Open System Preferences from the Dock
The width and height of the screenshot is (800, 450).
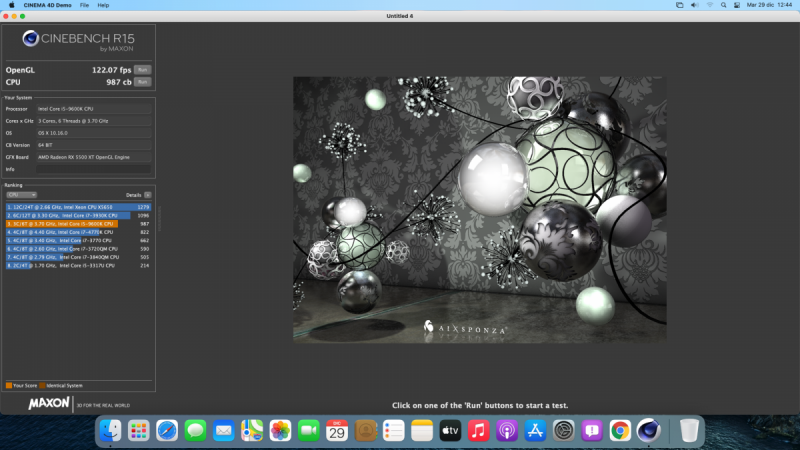564,430
